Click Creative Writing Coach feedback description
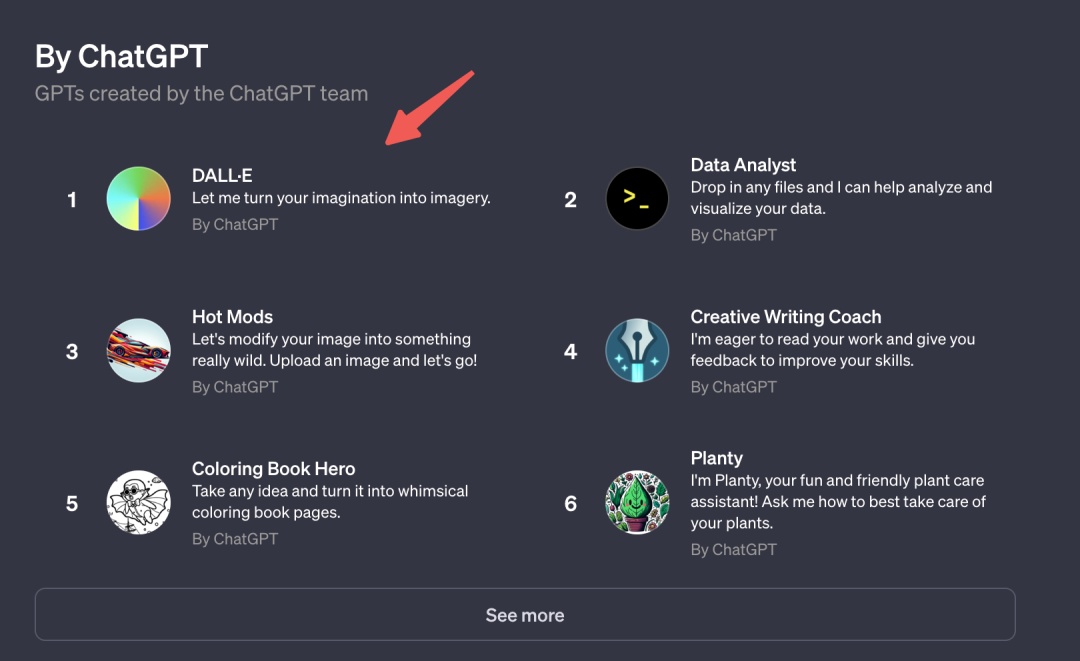 [x=832, y=350]
